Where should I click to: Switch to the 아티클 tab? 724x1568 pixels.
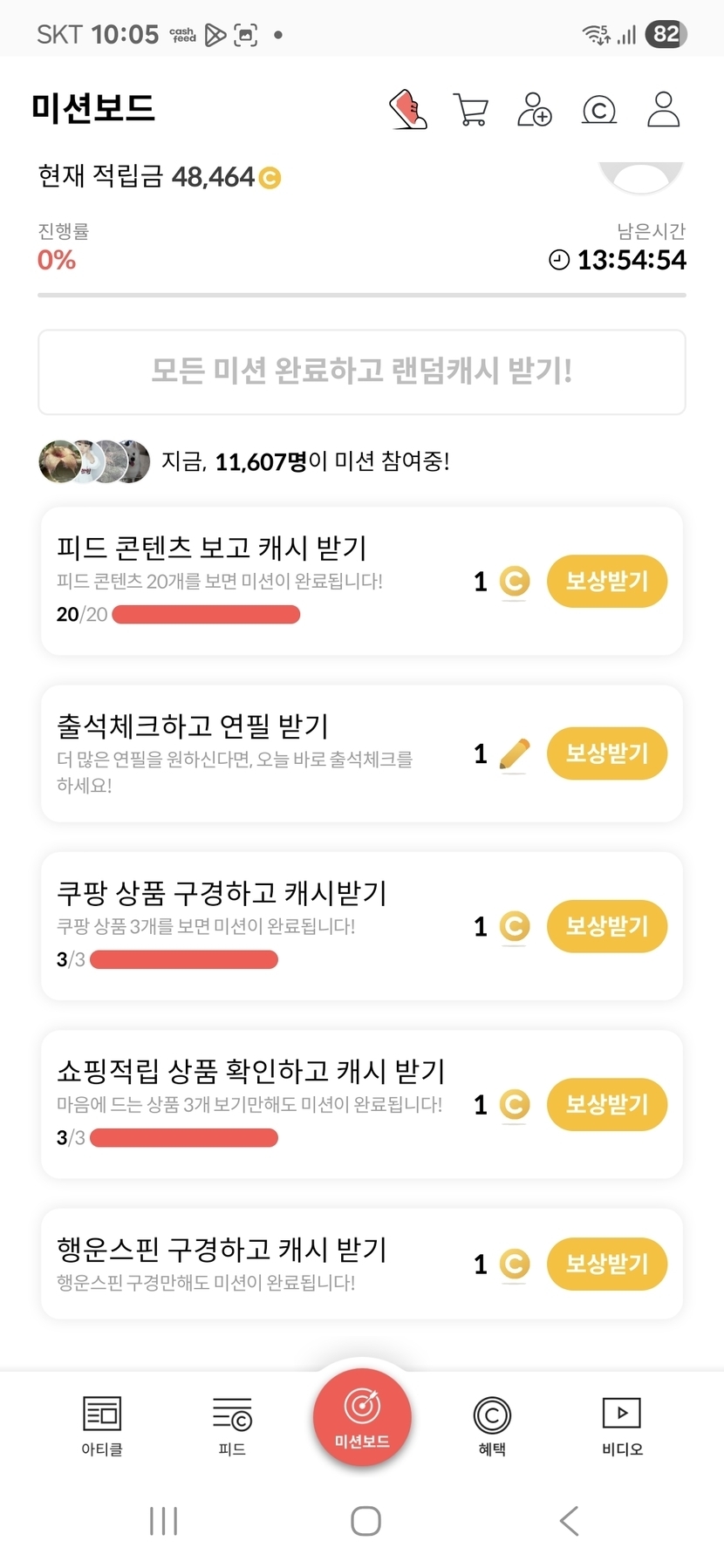pos(102,1425)
